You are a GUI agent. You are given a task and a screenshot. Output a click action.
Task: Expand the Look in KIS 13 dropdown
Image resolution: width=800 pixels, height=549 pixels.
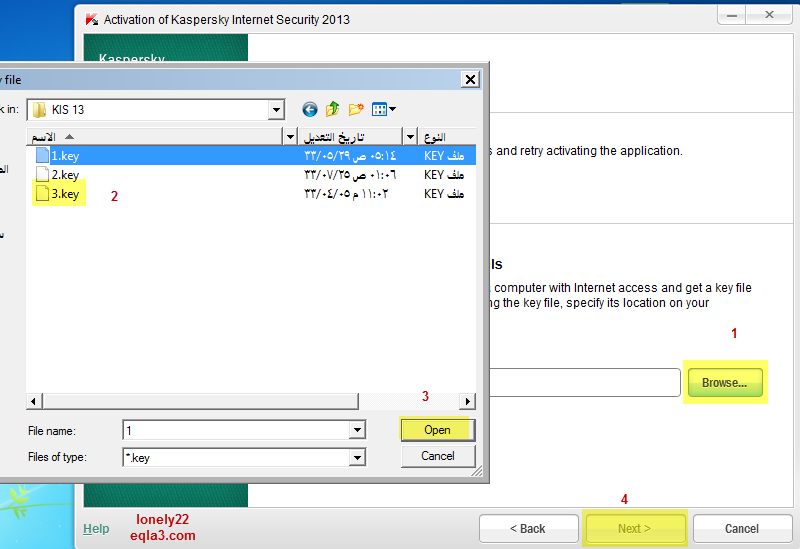click(276, 110)
